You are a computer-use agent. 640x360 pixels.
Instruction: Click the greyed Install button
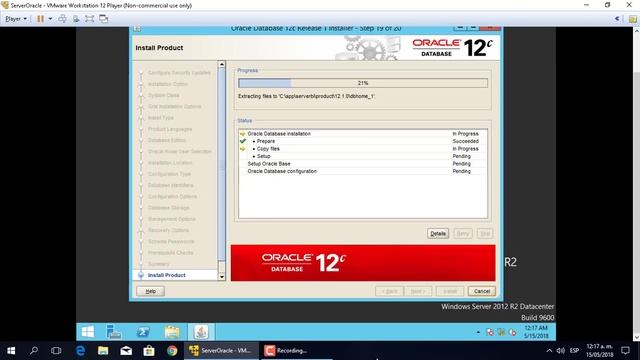(450, 291)
